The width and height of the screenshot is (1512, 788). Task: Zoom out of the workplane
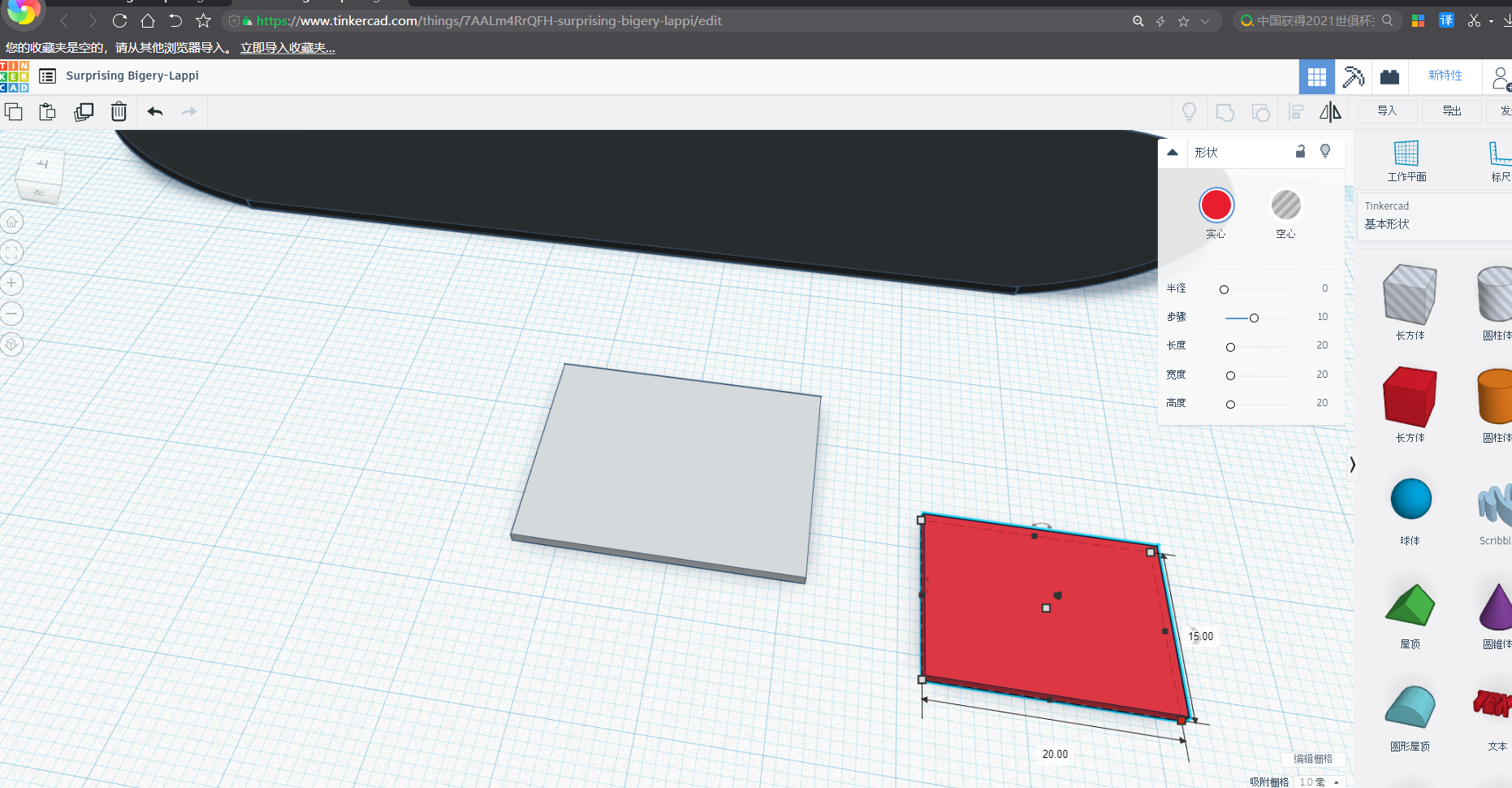[11, 314]
